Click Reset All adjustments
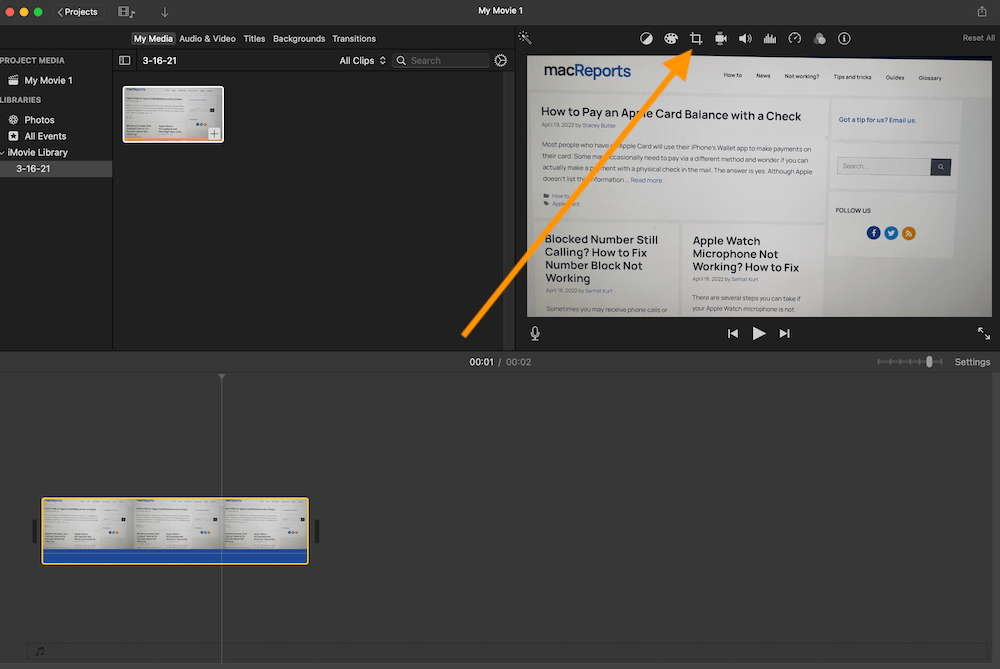Image resolution: width=1000 pixels, height=669 pixels. 978,38
